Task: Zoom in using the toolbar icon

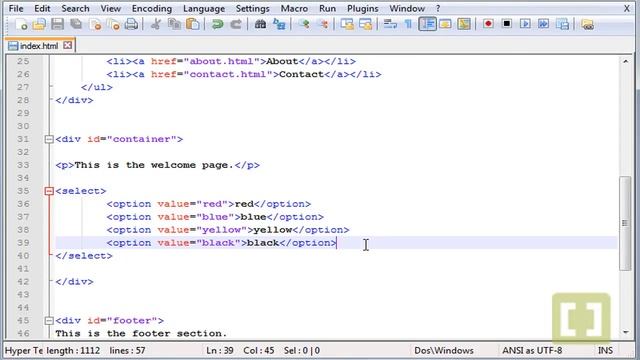Action: 304,24
